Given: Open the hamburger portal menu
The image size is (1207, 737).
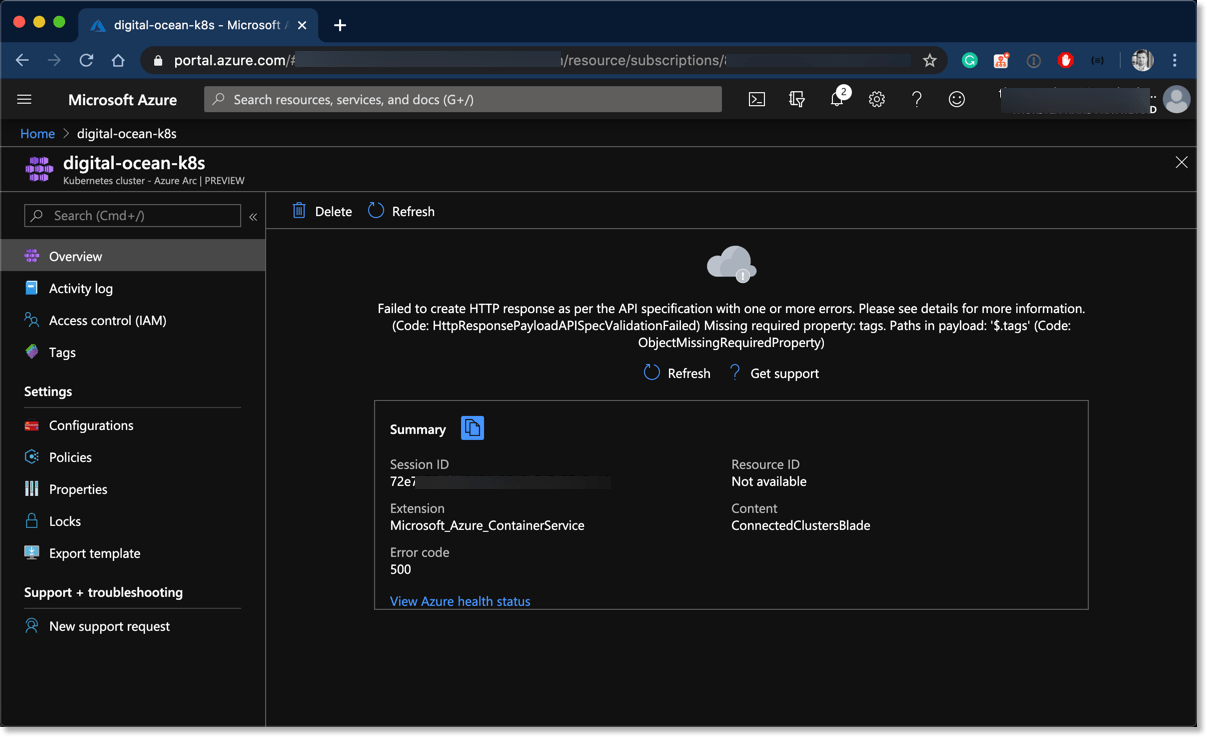Looking at the screenshot, I should [x=24, y=100].
